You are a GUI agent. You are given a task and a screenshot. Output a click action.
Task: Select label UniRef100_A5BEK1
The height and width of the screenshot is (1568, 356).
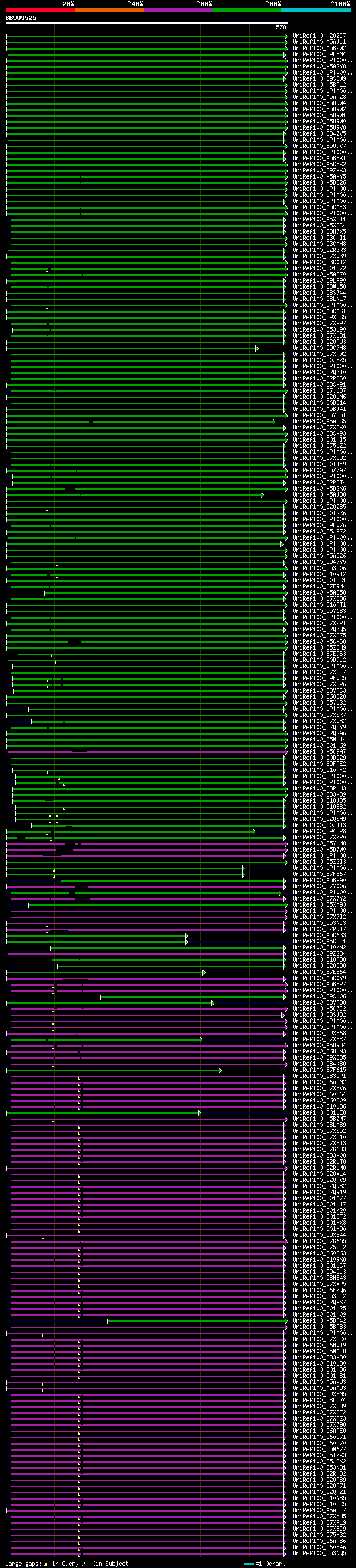point(319,159)
